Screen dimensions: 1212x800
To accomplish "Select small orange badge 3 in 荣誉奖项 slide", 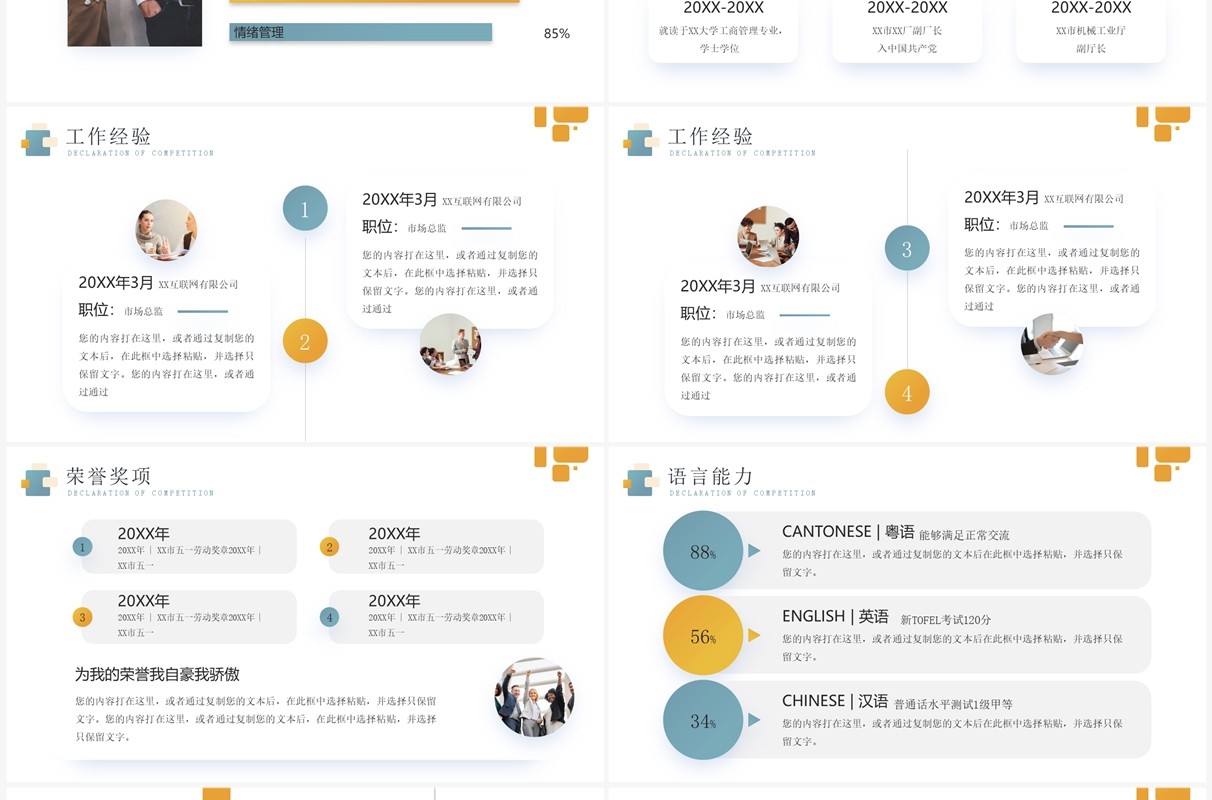I will coord(82,617).
